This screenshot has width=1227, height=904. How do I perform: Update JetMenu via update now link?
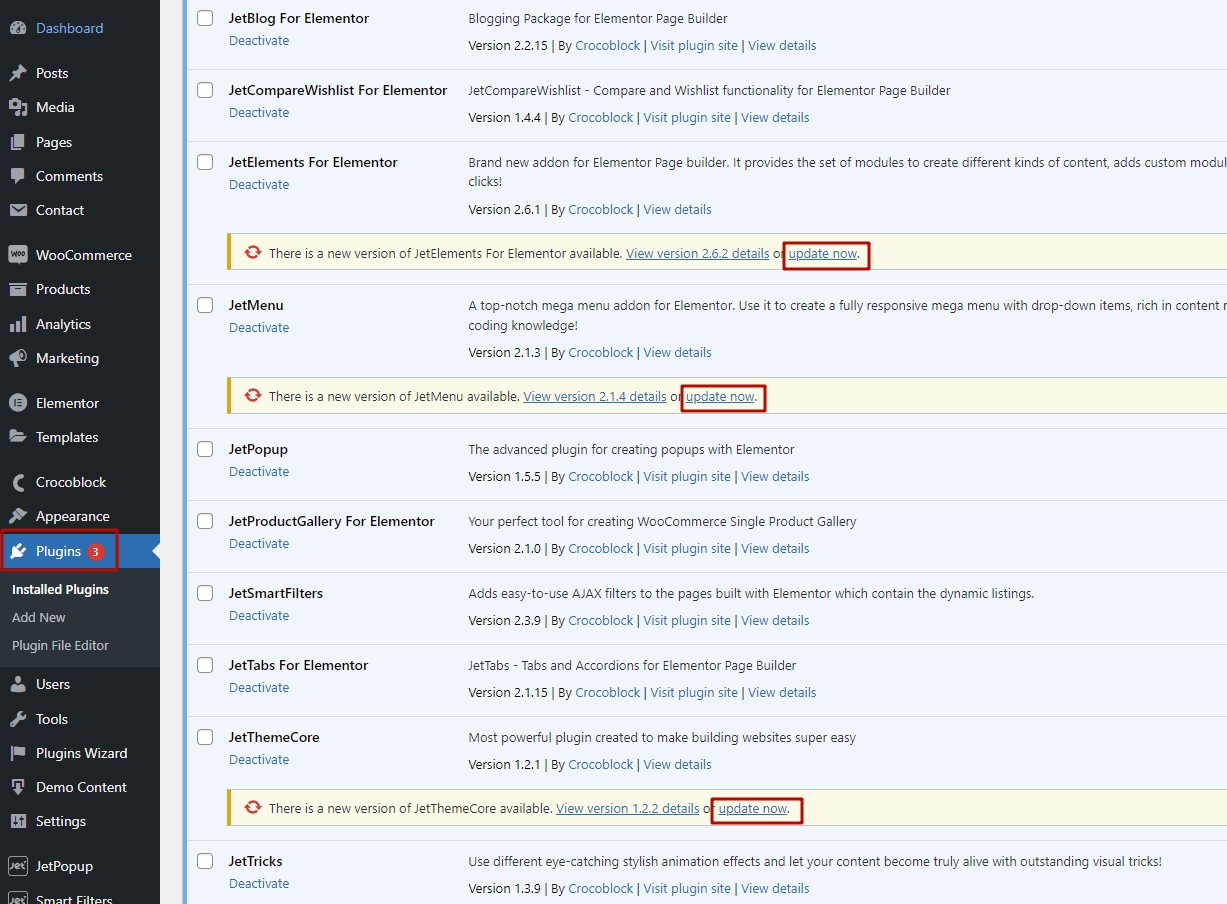723,396
